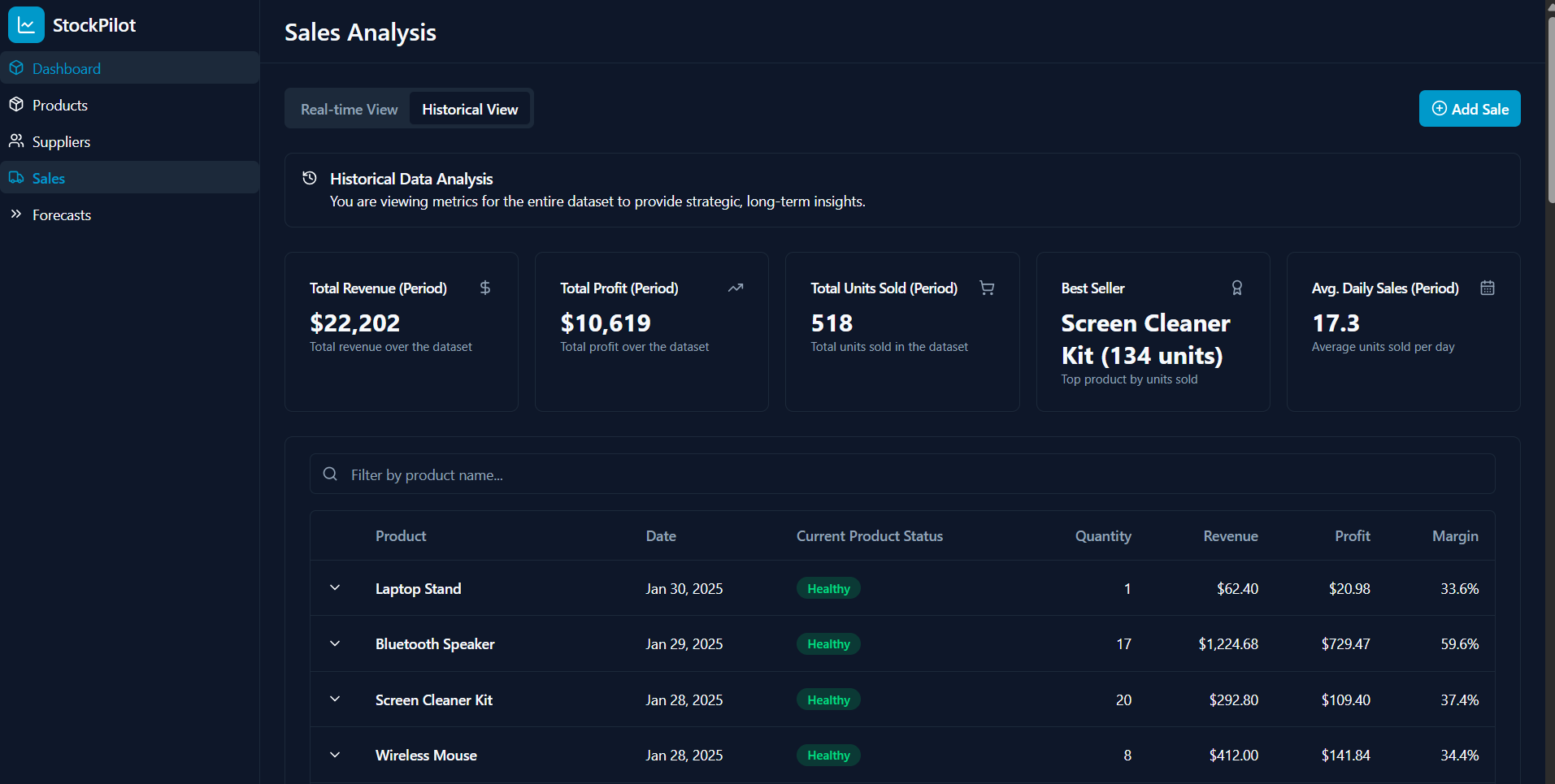Click the StockPilot chart logo icon
Viewport: 1555px width, 784px height.
pos(25,25)
